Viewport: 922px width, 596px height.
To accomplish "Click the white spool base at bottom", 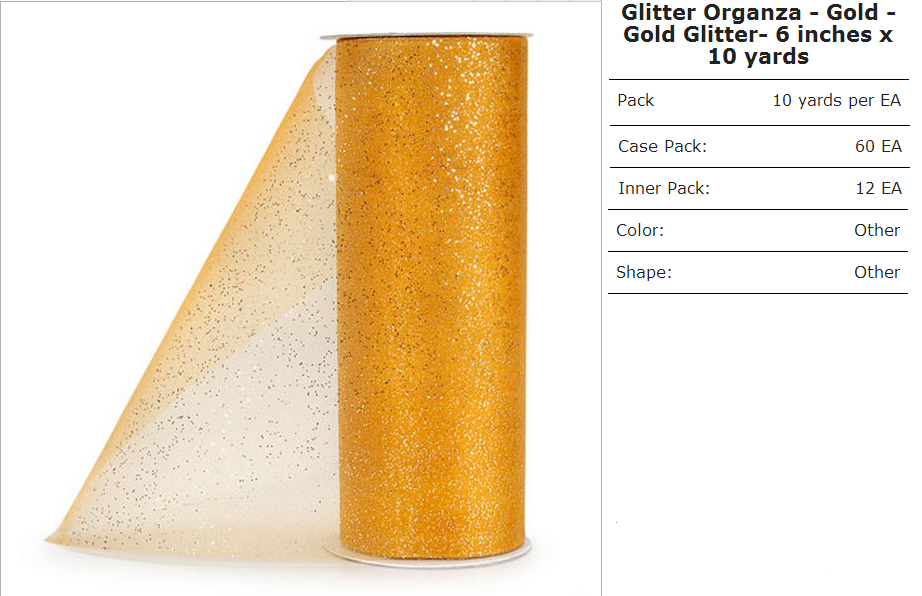I will pyautogui.click(x=429, y=555).
